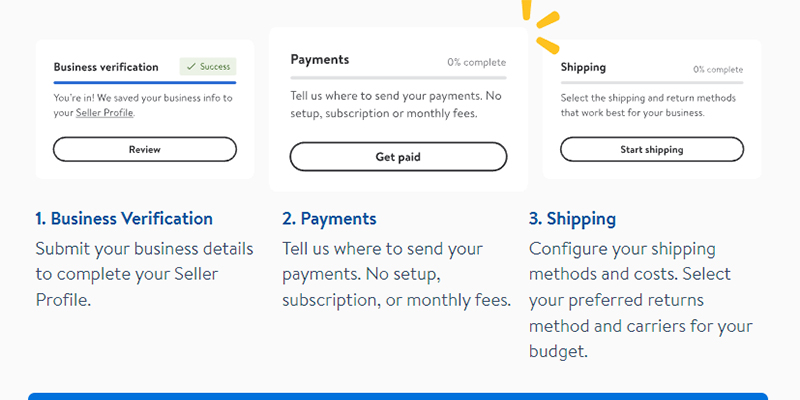Screen dimensions: 800x400
Task: Open the Seller Profile link
Action: (104, 113)
